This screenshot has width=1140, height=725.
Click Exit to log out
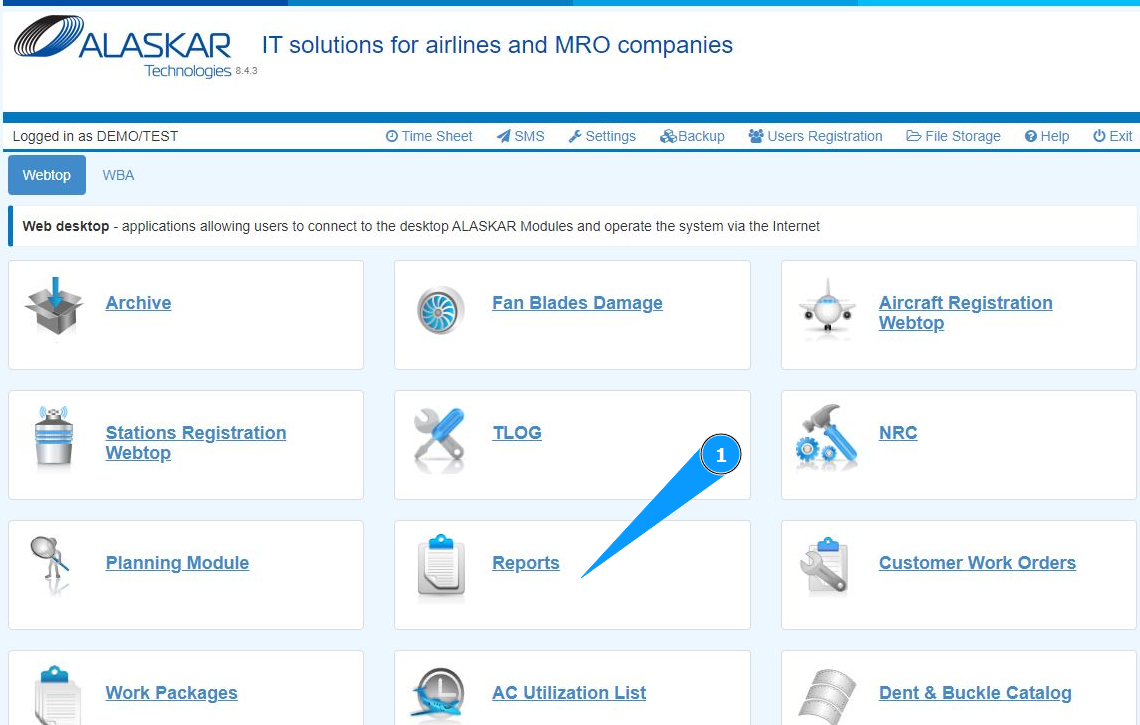[x=1112, y=136]
